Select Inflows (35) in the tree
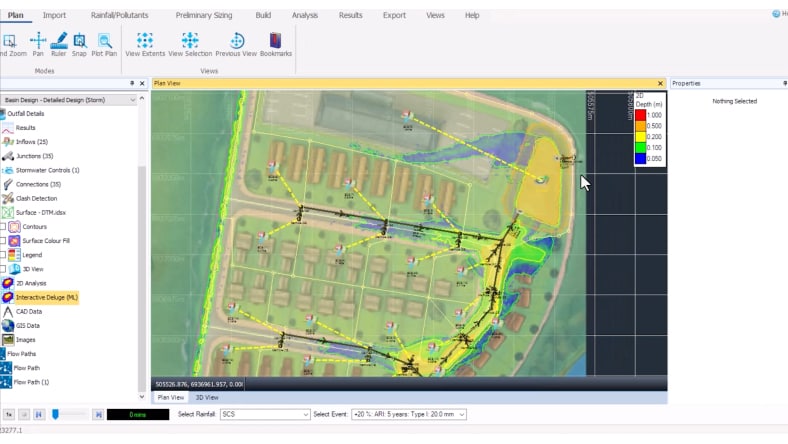 tap(31, 142)
